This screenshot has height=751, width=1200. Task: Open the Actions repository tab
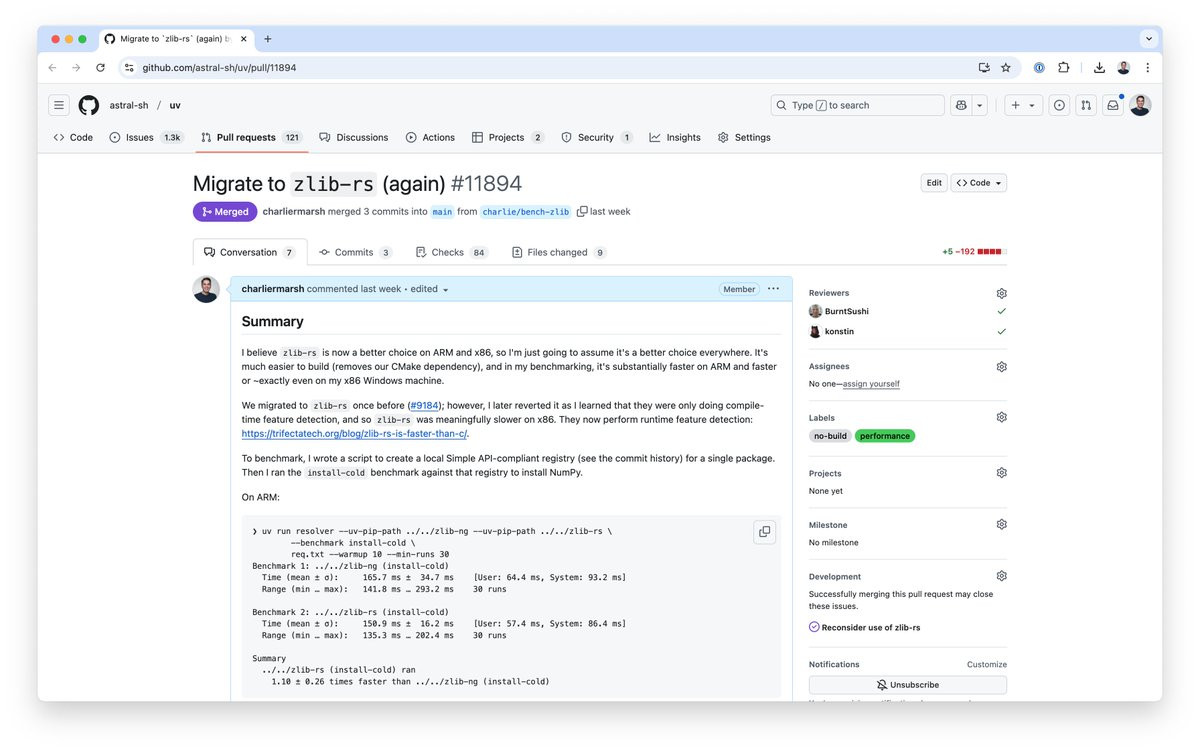[430, 137]
